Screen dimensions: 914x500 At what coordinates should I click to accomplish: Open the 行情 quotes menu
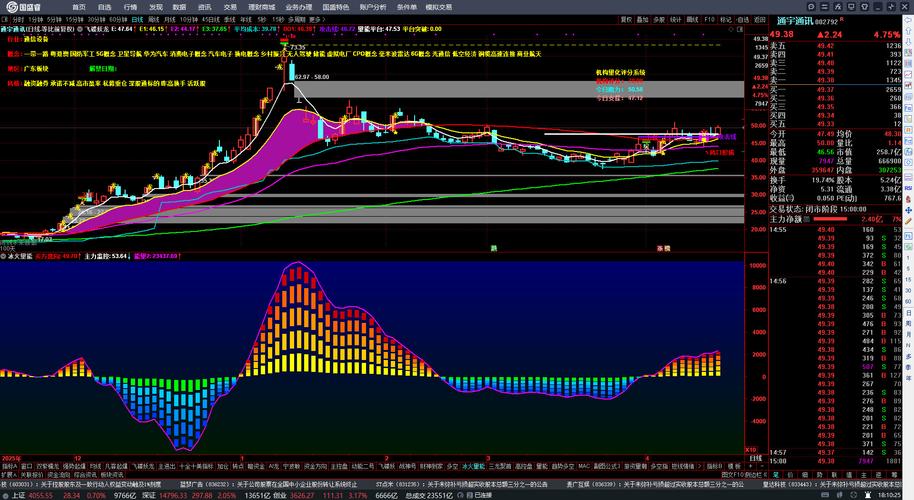point(131,7)
